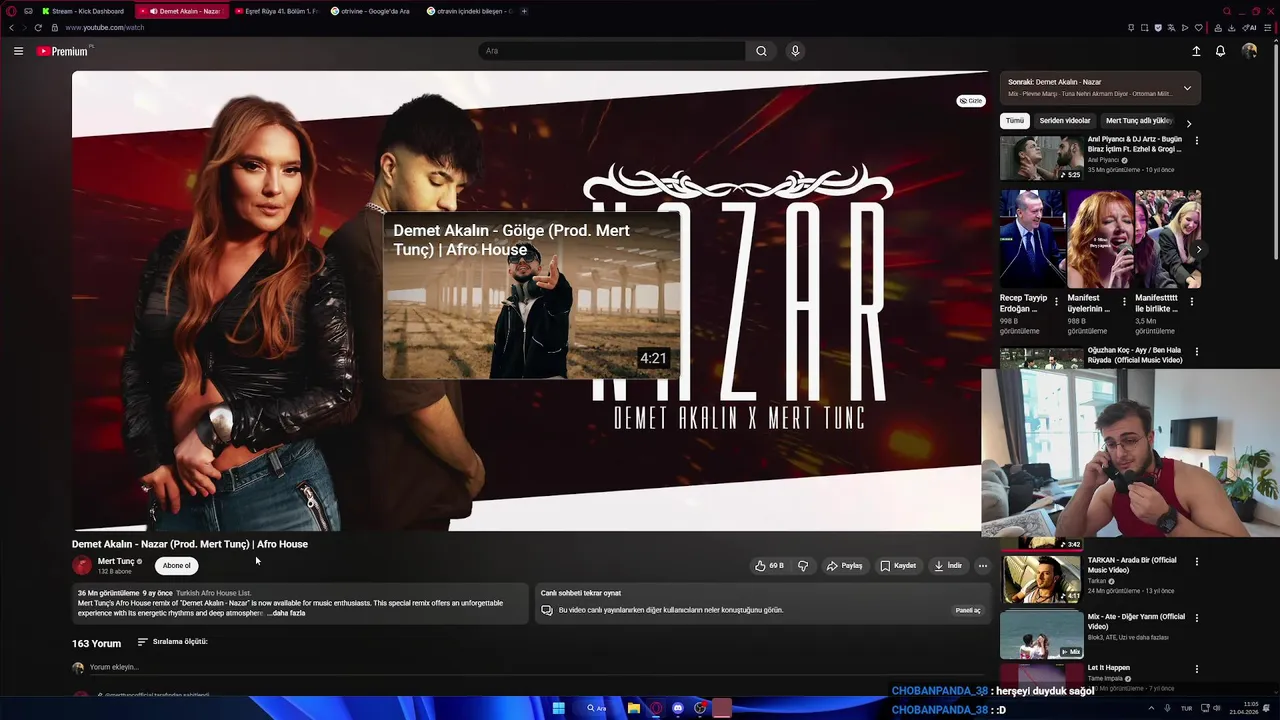The image size is (1280, 720).
Task: Share the video via Paylaş
Action: [845, 566]
